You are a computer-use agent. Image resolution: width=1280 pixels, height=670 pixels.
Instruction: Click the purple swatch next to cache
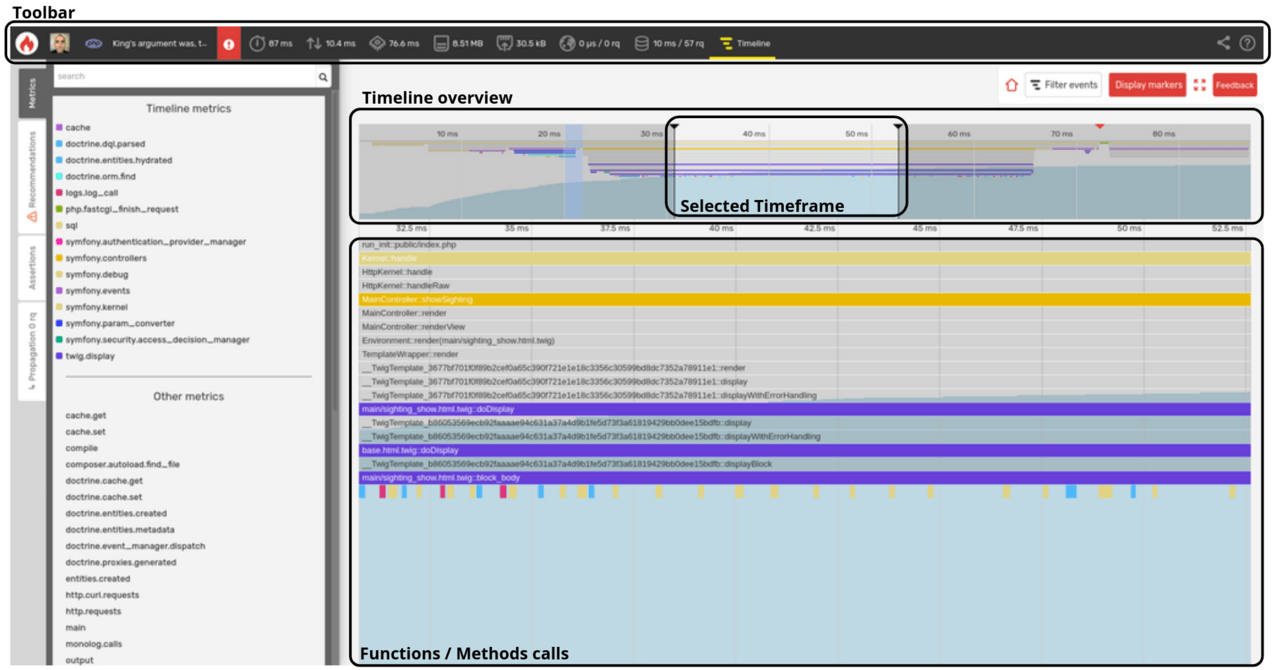[x=59, y=128]
